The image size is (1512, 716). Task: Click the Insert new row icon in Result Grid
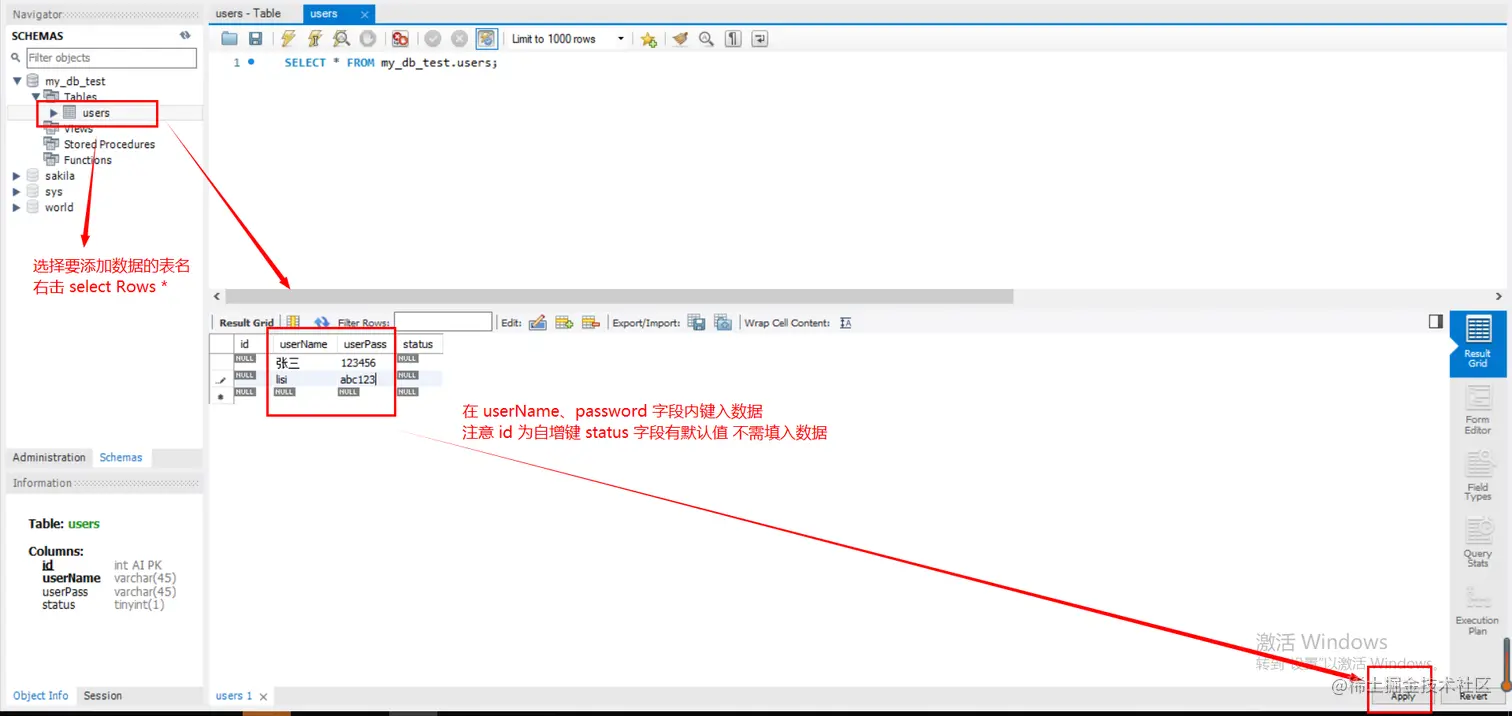564,322
